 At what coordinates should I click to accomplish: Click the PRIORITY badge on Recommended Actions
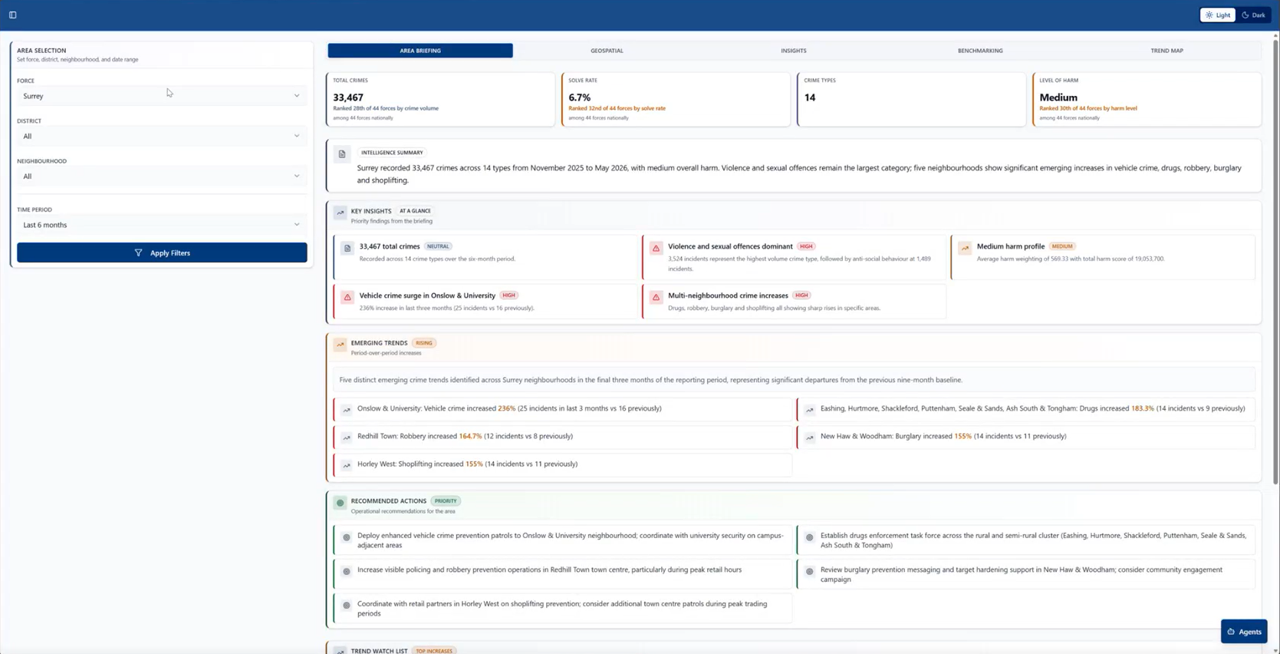point(445,501)
